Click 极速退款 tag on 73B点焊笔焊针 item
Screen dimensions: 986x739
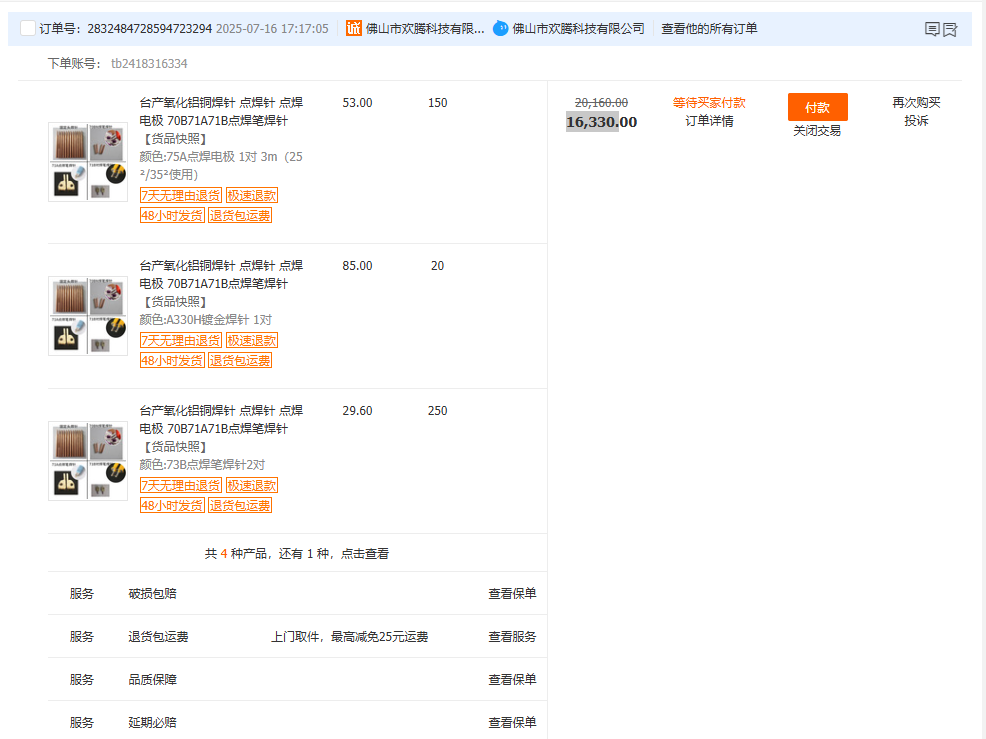point(252,486)
